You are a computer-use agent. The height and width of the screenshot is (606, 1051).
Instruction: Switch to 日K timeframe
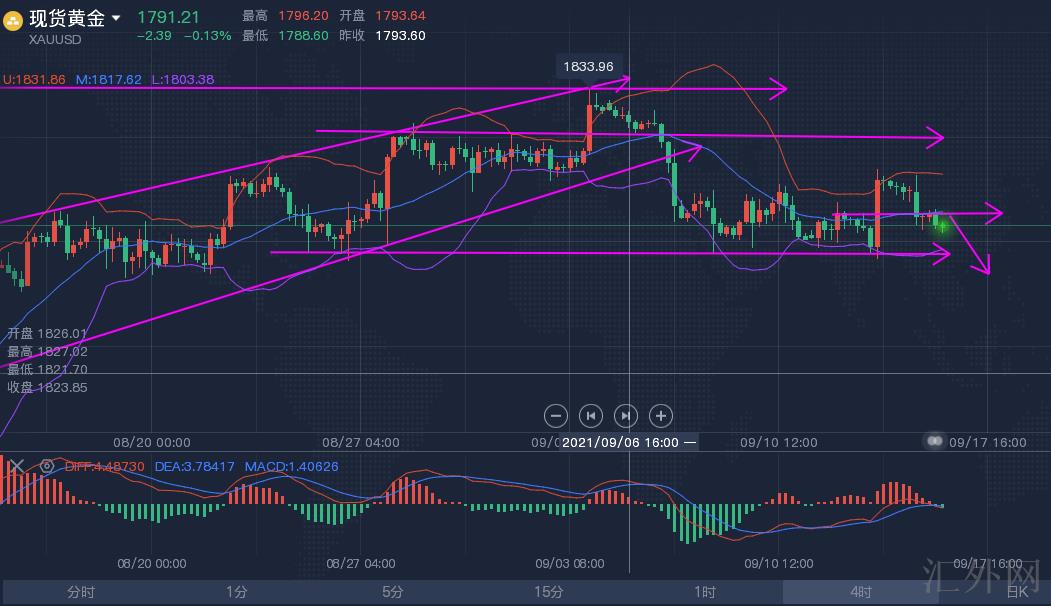tap(1017, 592)
